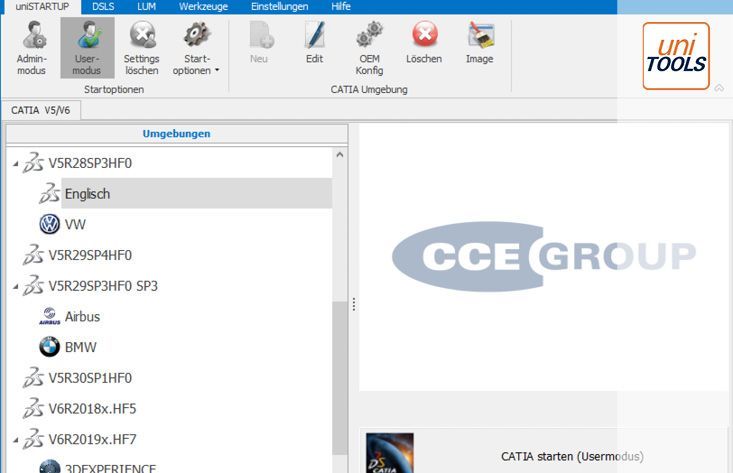Select the VW environment entry
The height and width of the screenshot is (473, 733).
pyautogui.click(x=75, y=224)
